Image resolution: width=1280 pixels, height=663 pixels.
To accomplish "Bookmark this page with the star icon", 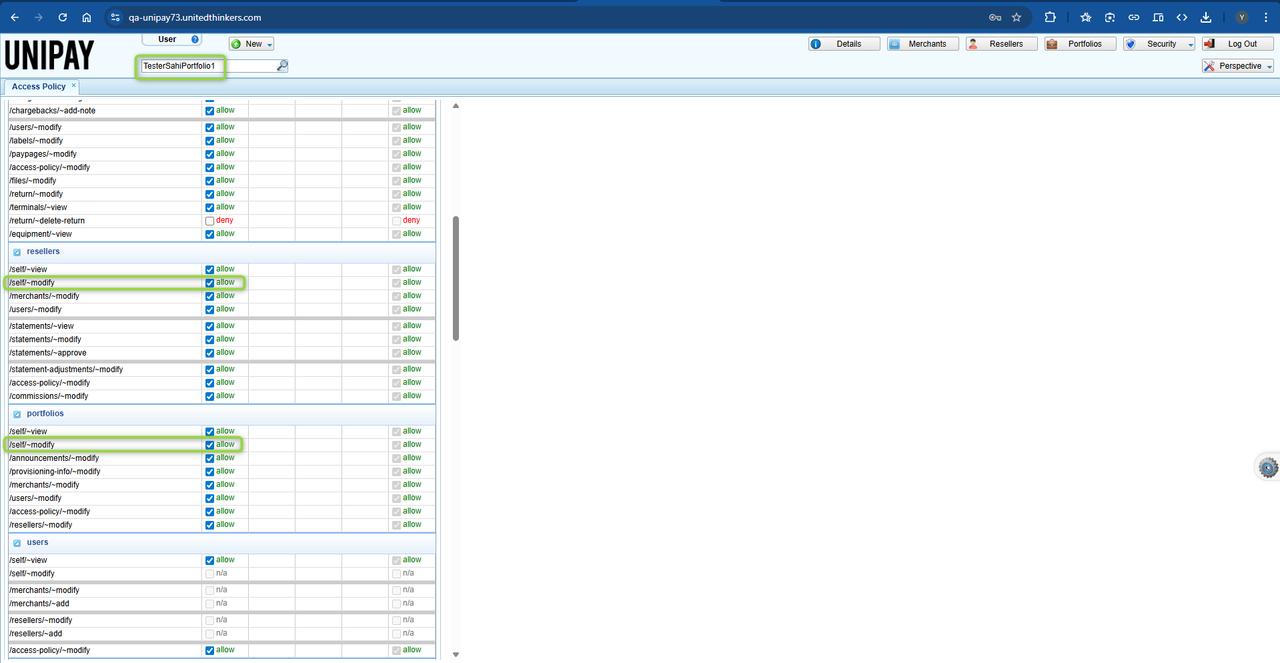I will tap(1017, 17).
